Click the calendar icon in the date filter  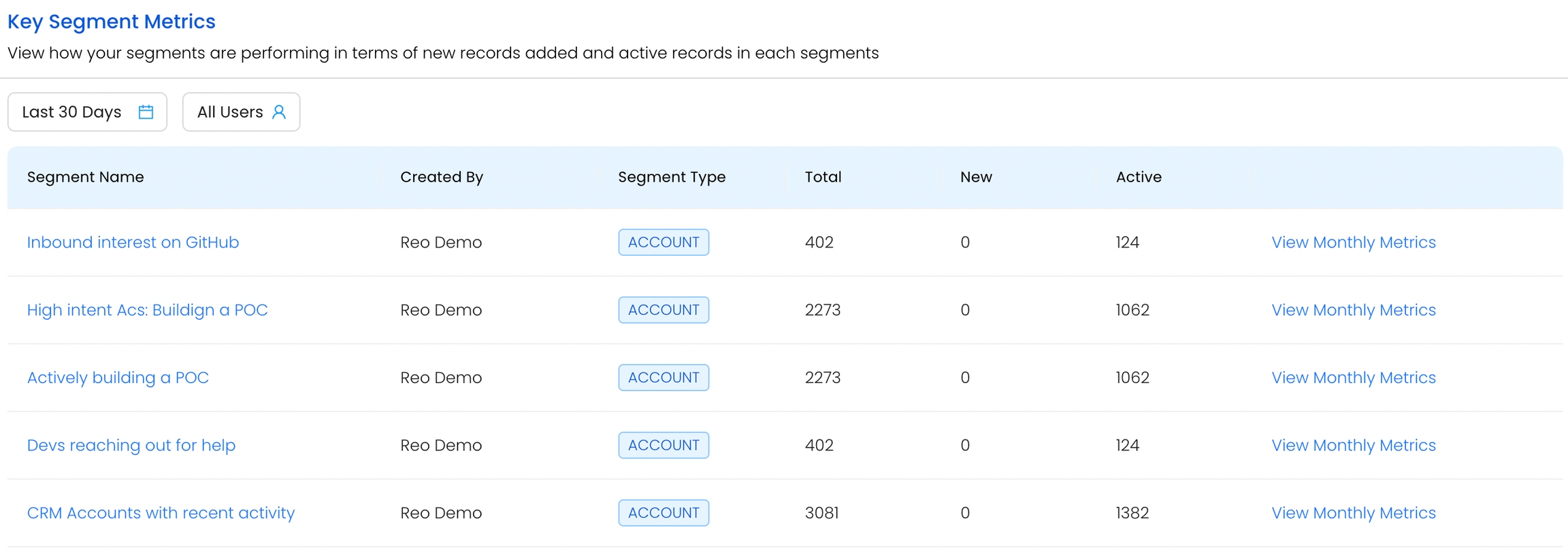pyautogui.click(x=146, y=112)
